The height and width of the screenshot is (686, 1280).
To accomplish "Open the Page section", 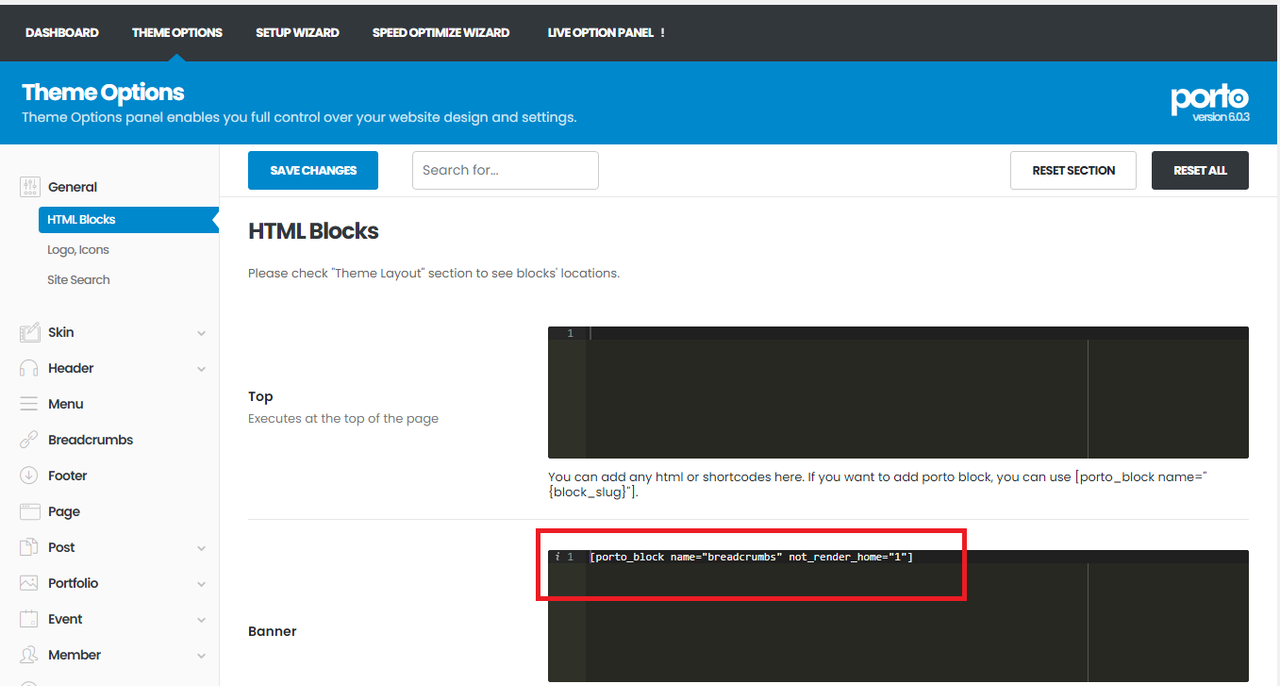I will pos(63,511).
